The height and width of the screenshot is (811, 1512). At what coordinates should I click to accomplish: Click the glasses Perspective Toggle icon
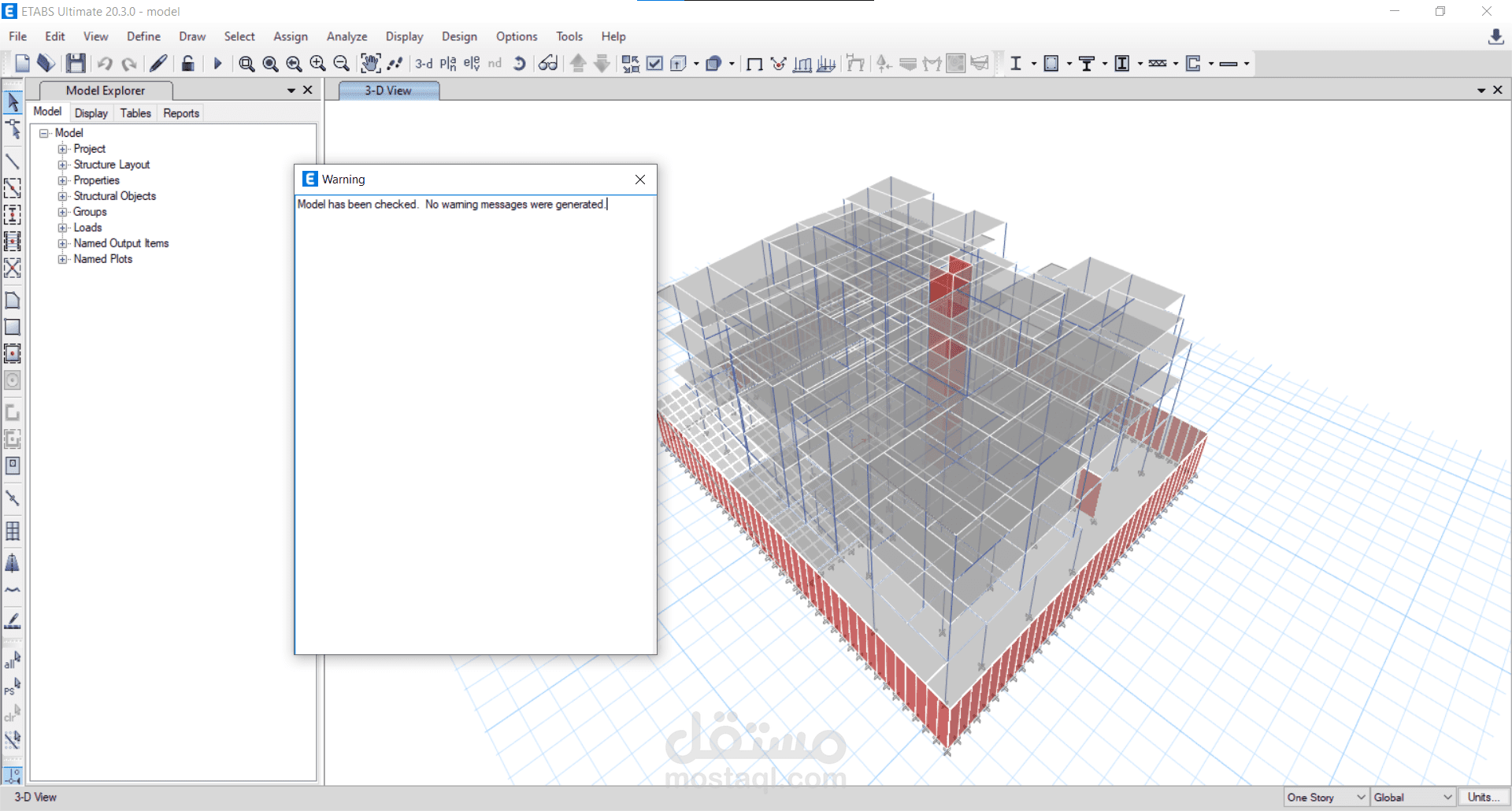(548, 64)
